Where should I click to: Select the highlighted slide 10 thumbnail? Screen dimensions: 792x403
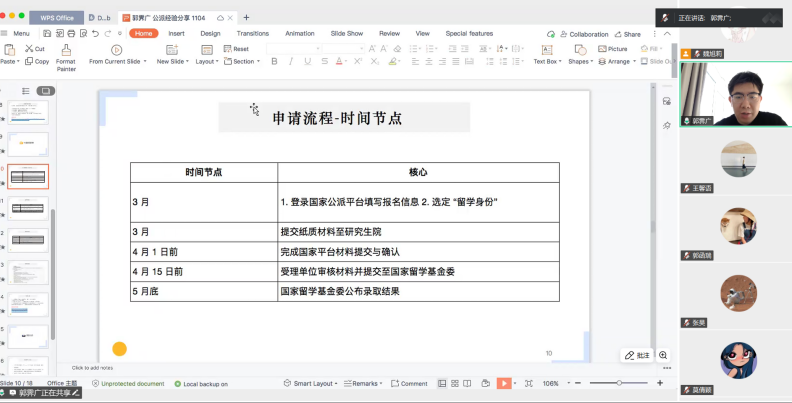click(x=29, y=176)
